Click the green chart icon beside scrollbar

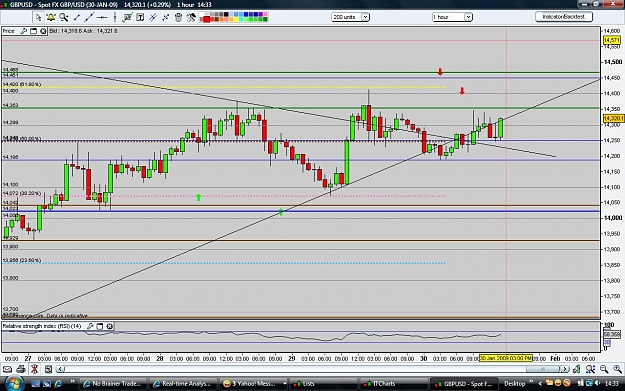point(576,369)
